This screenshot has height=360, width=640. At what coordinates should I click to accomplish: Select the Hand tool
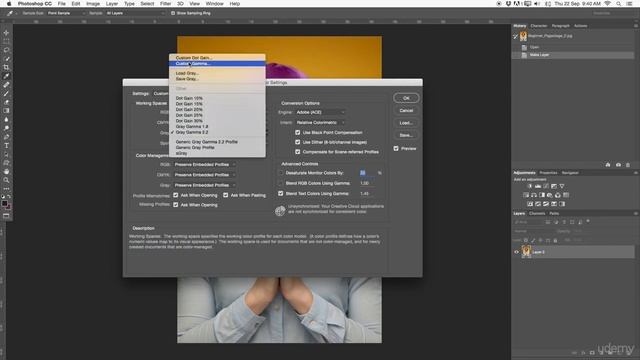tap(6, 171)
